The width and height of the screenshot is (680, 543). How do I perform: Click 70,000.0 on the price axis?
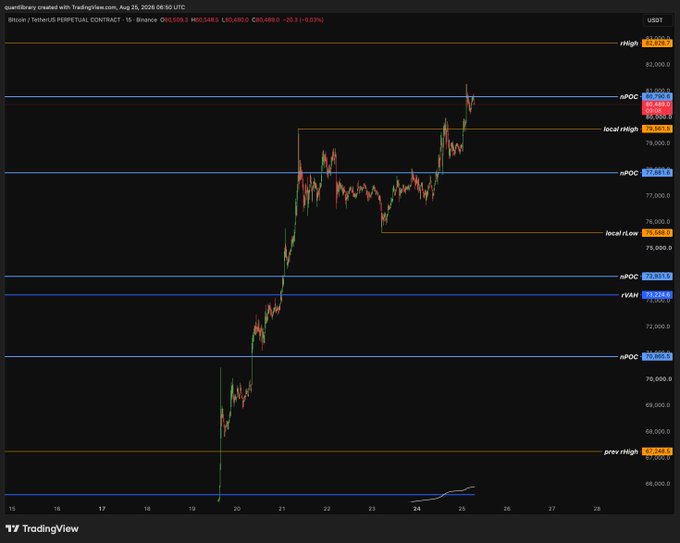(x=658, y=379)
